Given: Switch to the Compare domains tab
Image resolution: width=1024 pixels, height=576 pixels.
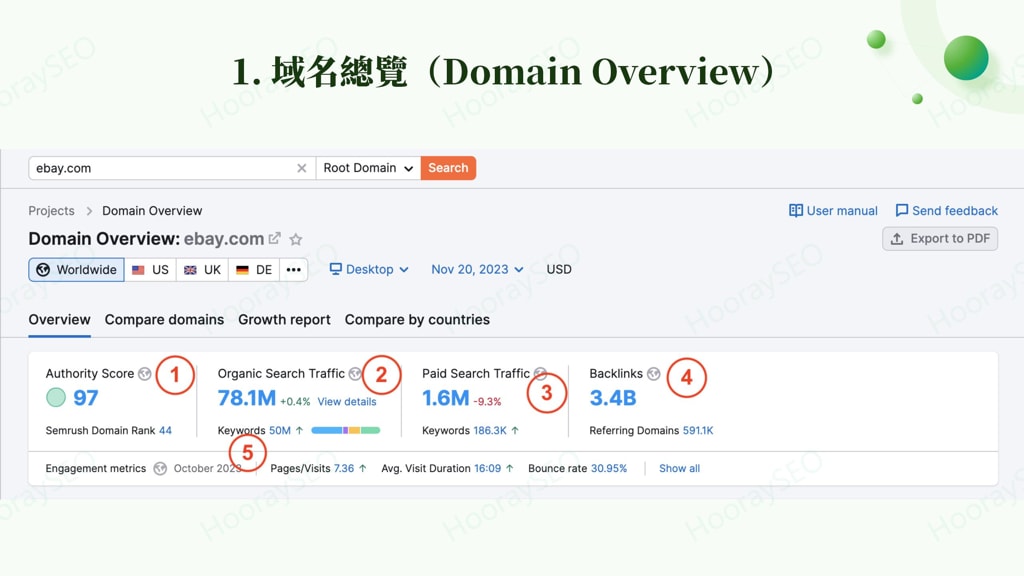Looking at the screenshot, I should 164,320.
